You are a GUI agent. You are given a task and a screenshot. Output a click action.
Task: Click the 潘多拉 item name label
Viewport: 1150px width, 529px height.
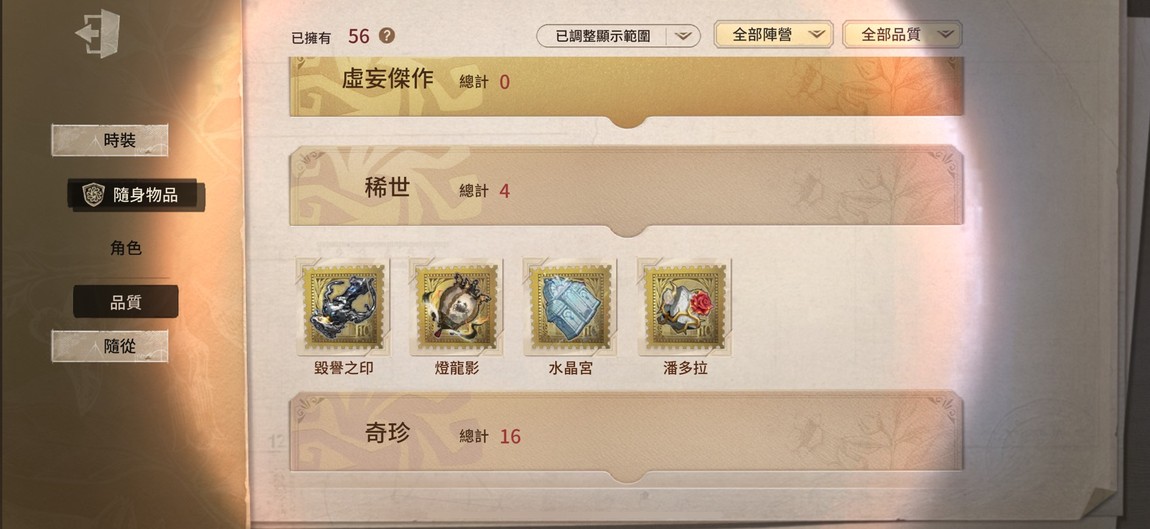point(685,368)
